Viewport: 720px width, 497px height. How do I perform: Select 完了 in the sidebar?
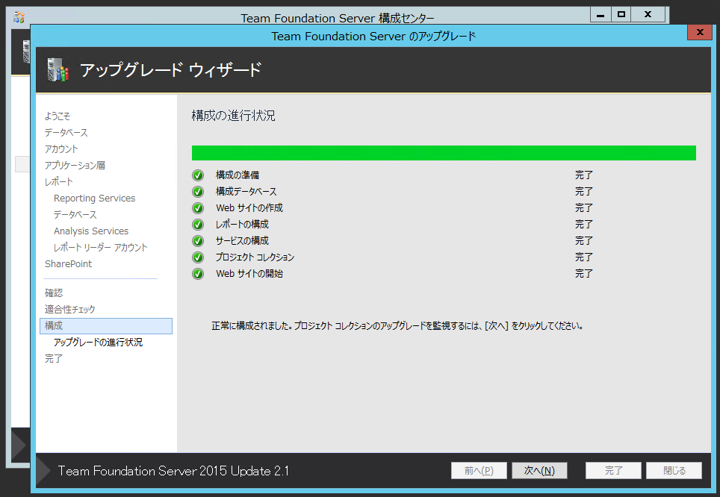[53, 359]
